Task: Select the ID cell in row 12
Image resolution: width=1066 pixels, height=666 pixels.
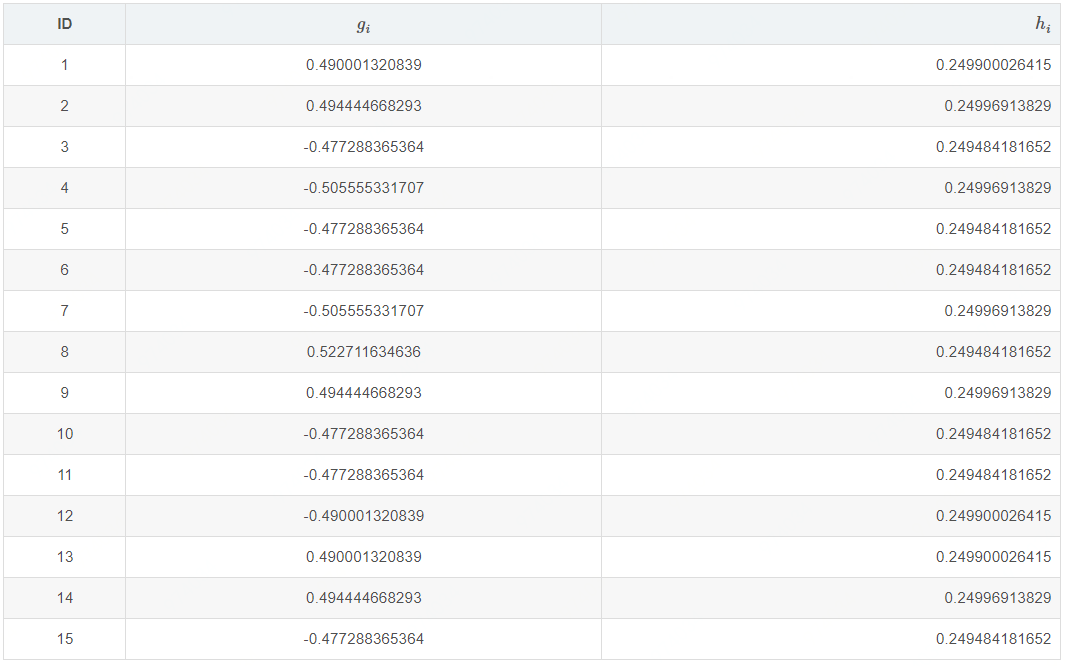Action: [x=65, y=516]
